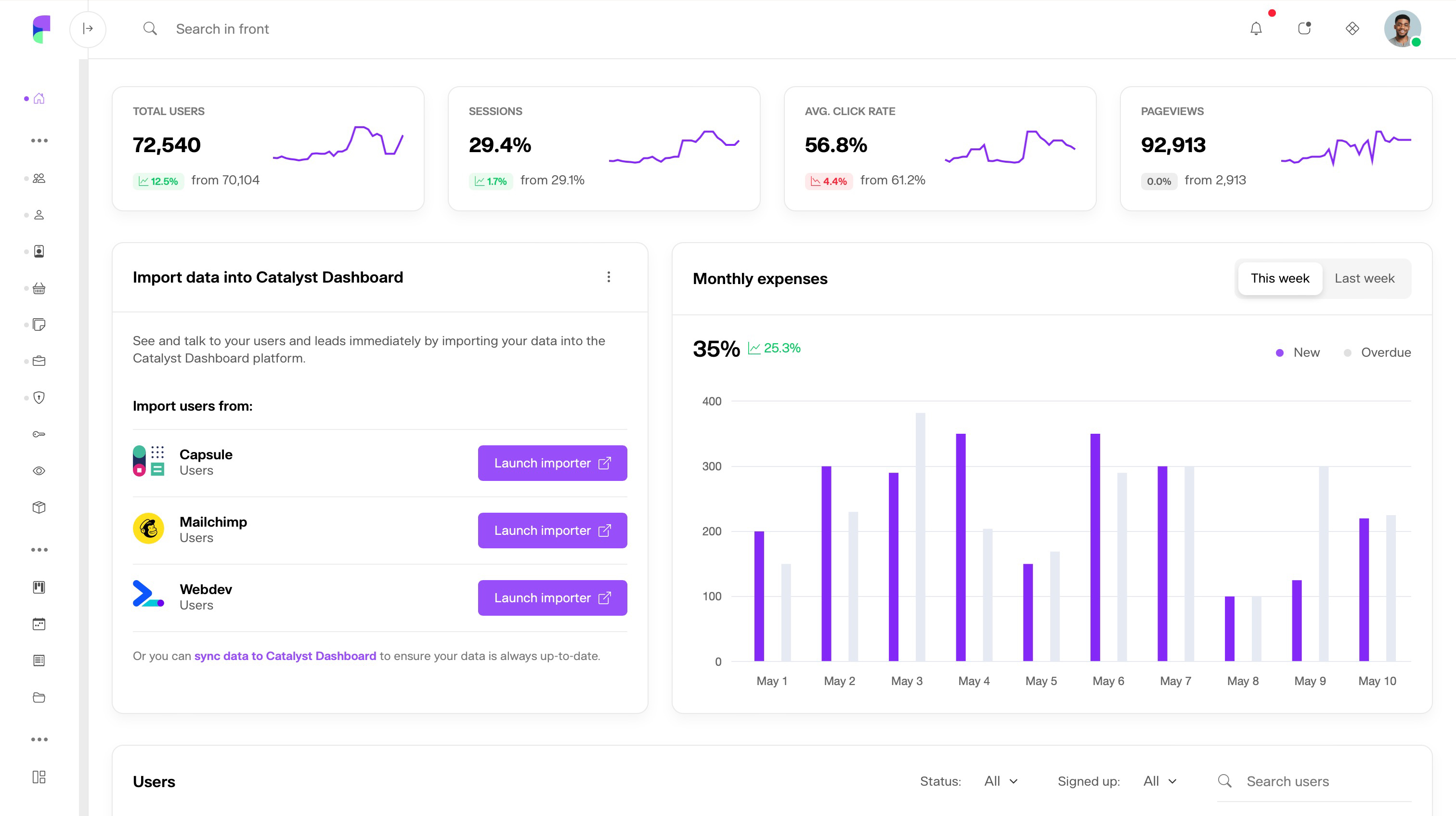1456x816 pixels.
Task: Toggle the sidebar expand arrow button
Action: pos(88,29)
